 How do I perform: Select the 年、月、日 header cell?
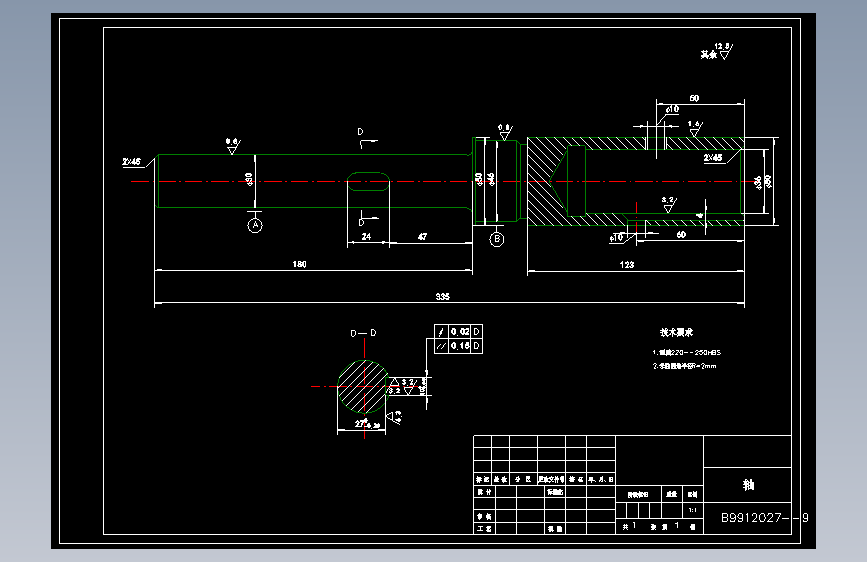pyautogui.click(x=601, y=480)
